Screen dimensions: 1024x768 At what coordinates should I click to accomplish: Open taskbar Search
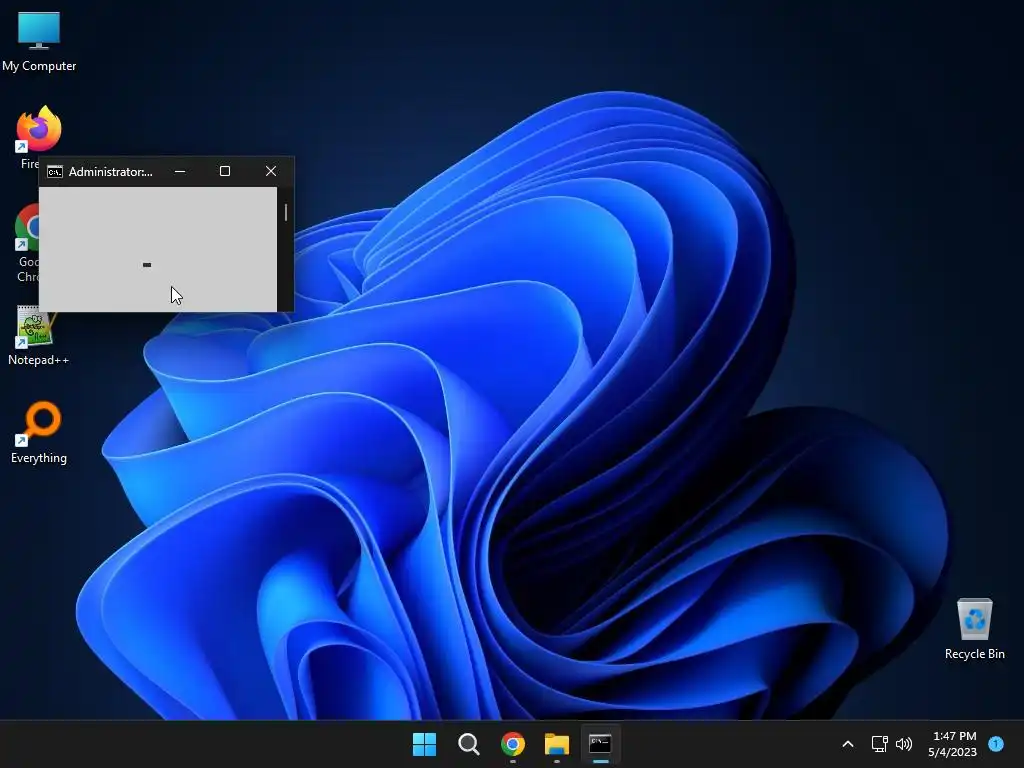(468, 744)
